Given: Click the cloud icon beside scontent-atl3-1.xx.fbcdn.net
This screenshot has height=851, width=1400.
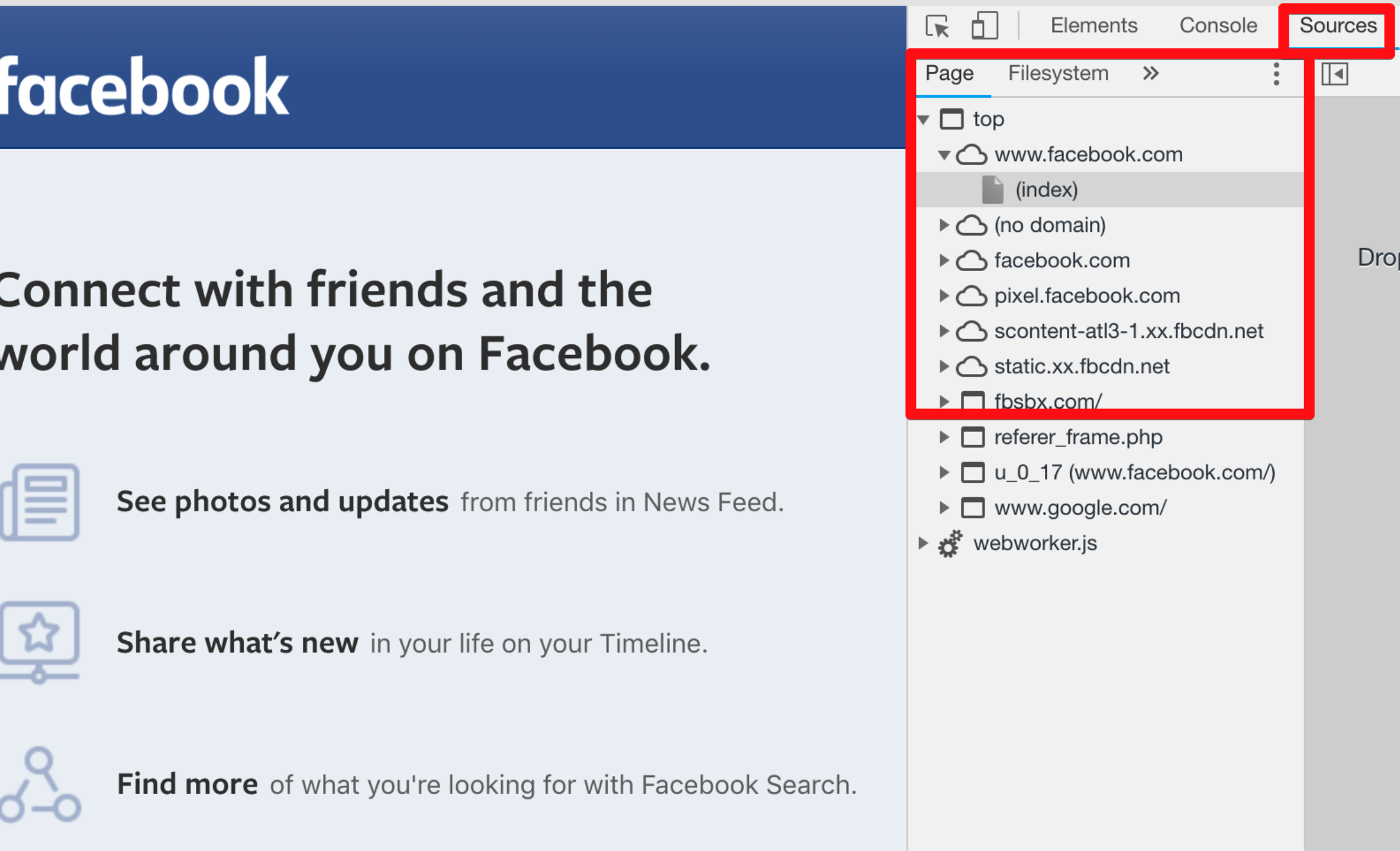Looking at the screenshot, I should click(x=972, y=331).
